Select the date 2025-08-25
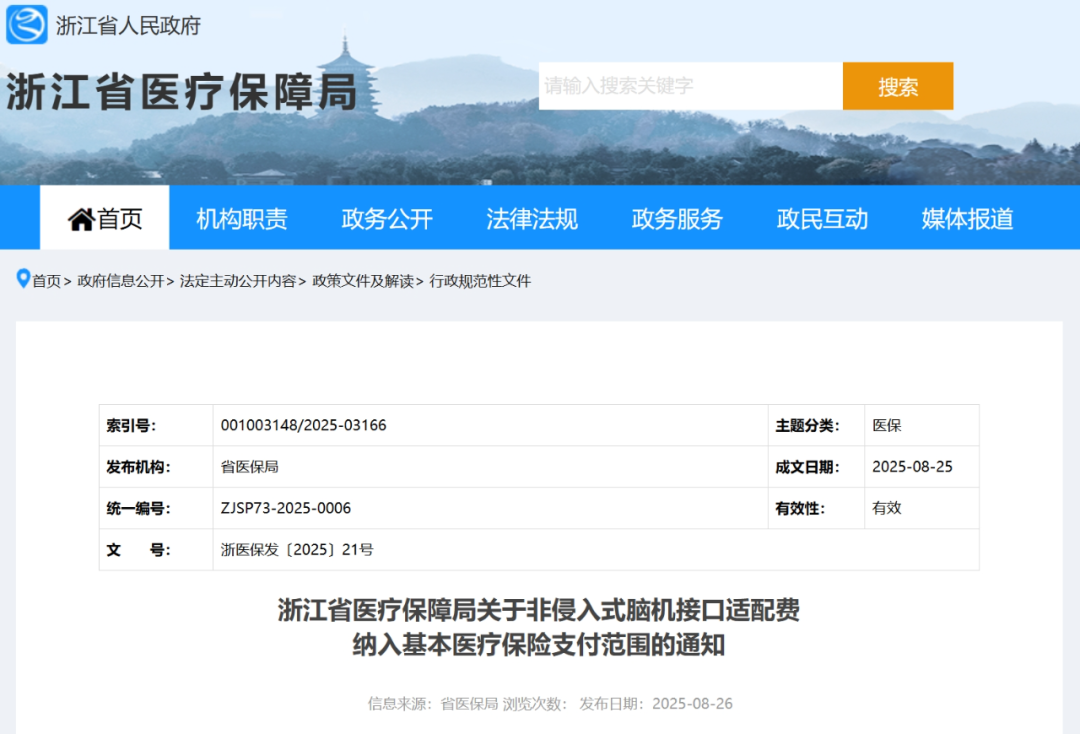 pyautogui.click(x=912, y=467)
